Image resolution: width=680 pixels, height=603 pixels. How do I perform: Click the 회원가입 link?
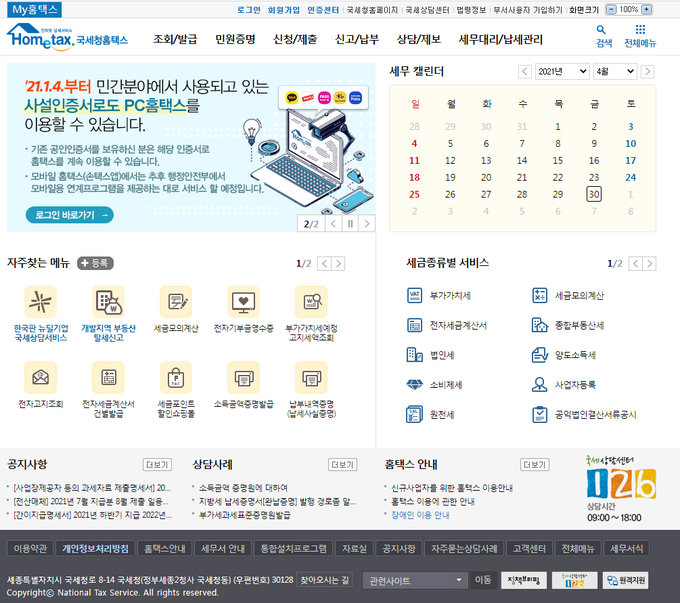pyautogui.click(x=284, y=10)
